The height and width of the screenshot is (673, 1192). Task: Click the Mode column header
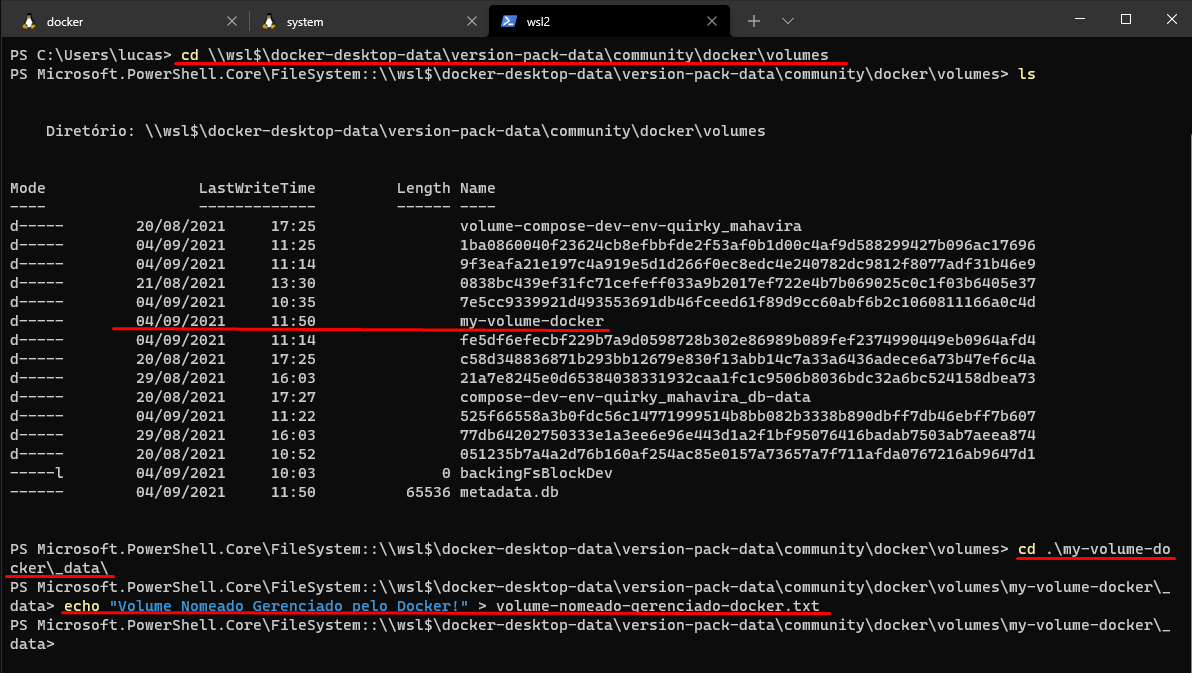[x=27, y=188]
